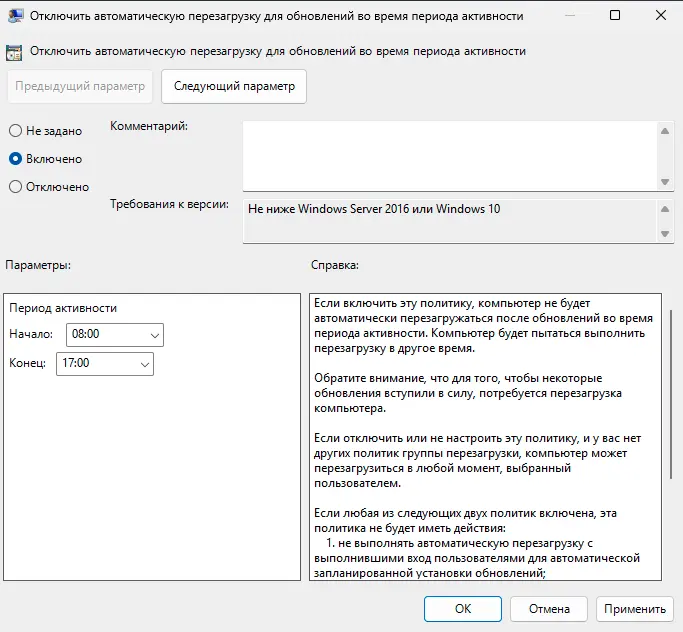Apply changes with the "Применить" button
Screen dimensions: 683x632
(634, 608)
